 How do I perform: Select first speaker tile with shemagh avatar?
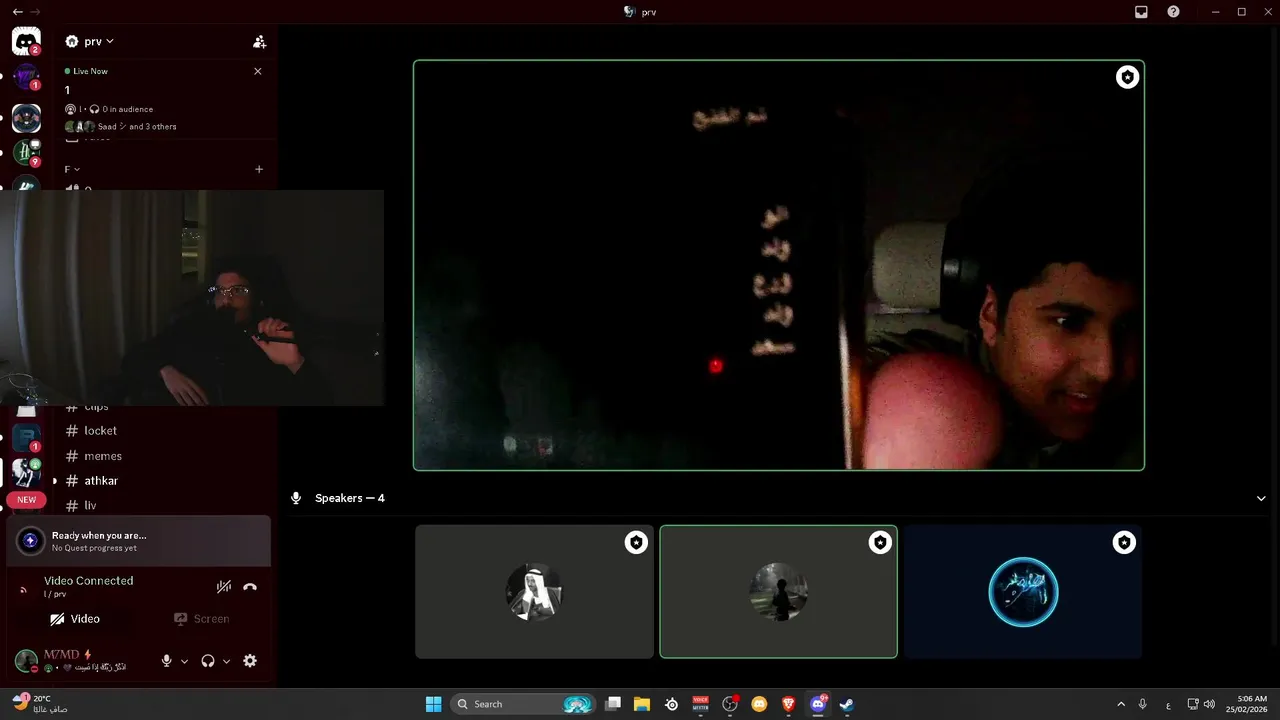click(534, 592)
